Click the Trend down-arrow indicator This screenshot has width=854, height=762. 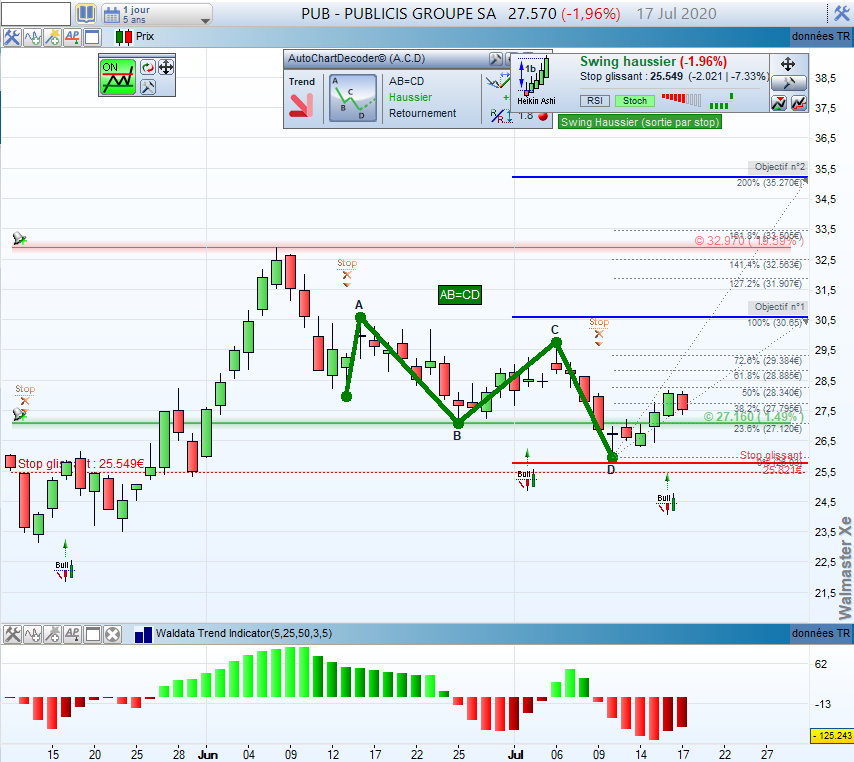[301, 105]
